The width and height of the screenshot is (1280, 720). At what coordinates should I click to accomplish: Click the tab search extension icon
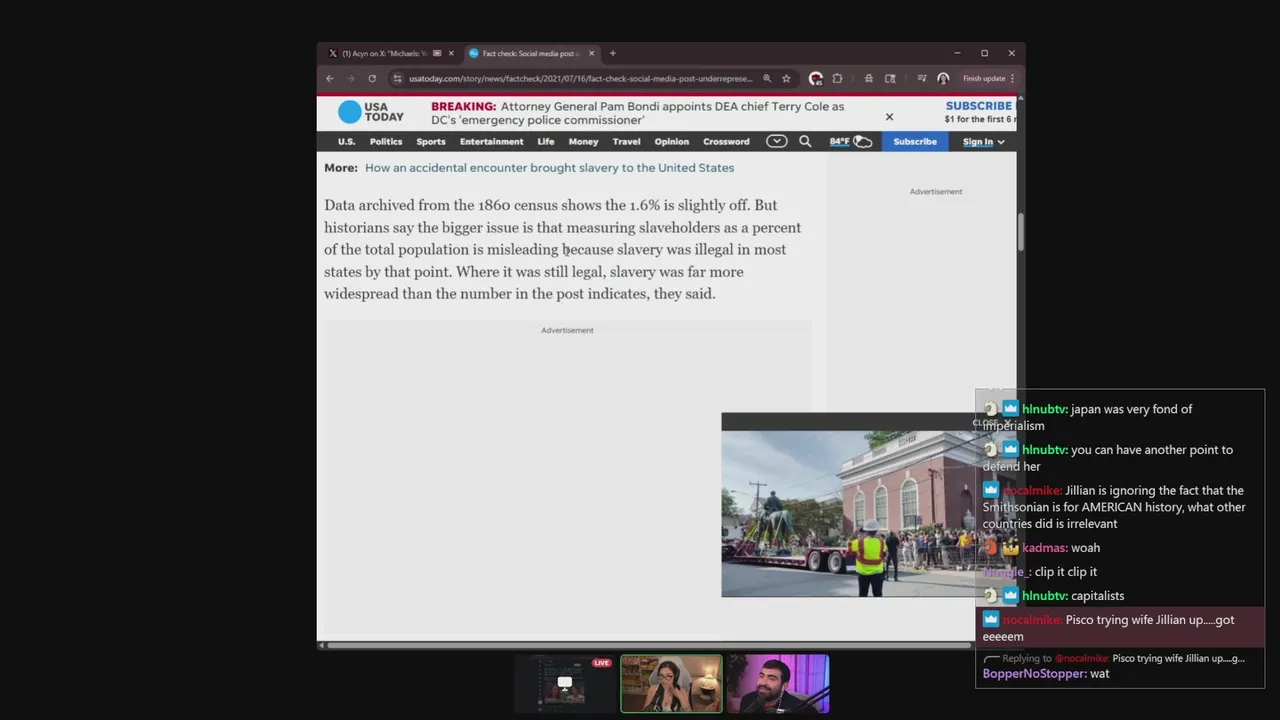(x=890, y=78)
